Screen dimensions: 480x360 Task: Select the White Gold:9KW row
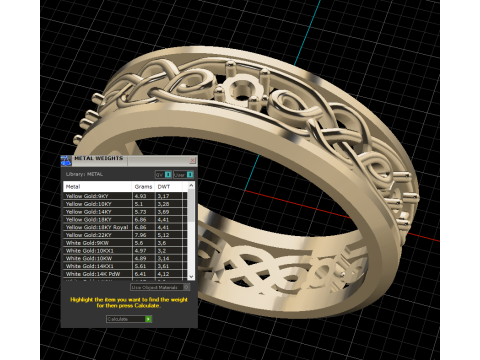pos(125,243)
